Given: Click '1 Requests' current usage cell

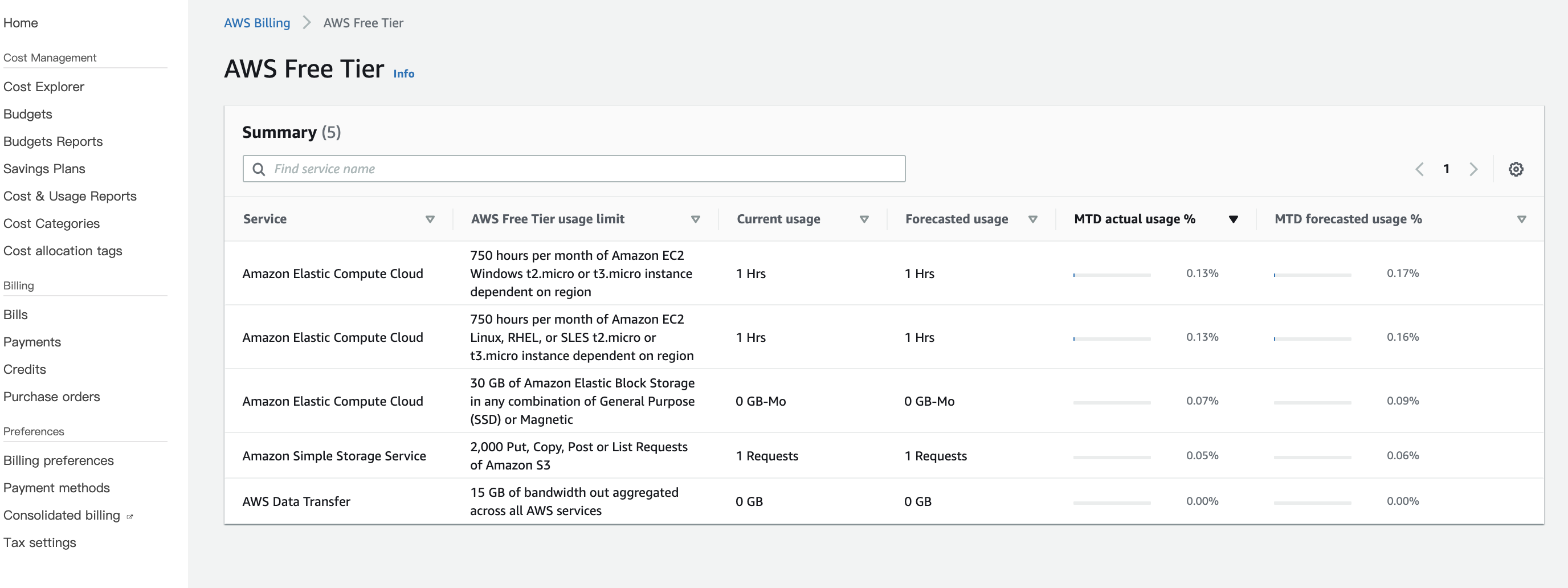Looking at the screenshot, I should [x=767, y=456].
